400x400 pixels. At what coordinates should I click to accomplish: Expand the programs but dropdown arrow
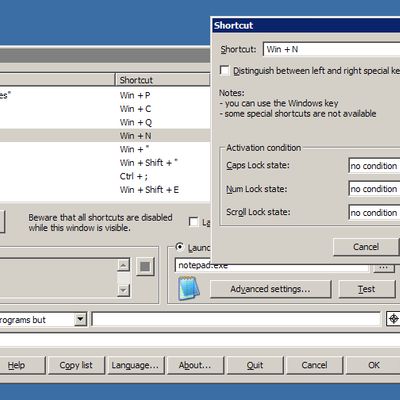[80, 319]
